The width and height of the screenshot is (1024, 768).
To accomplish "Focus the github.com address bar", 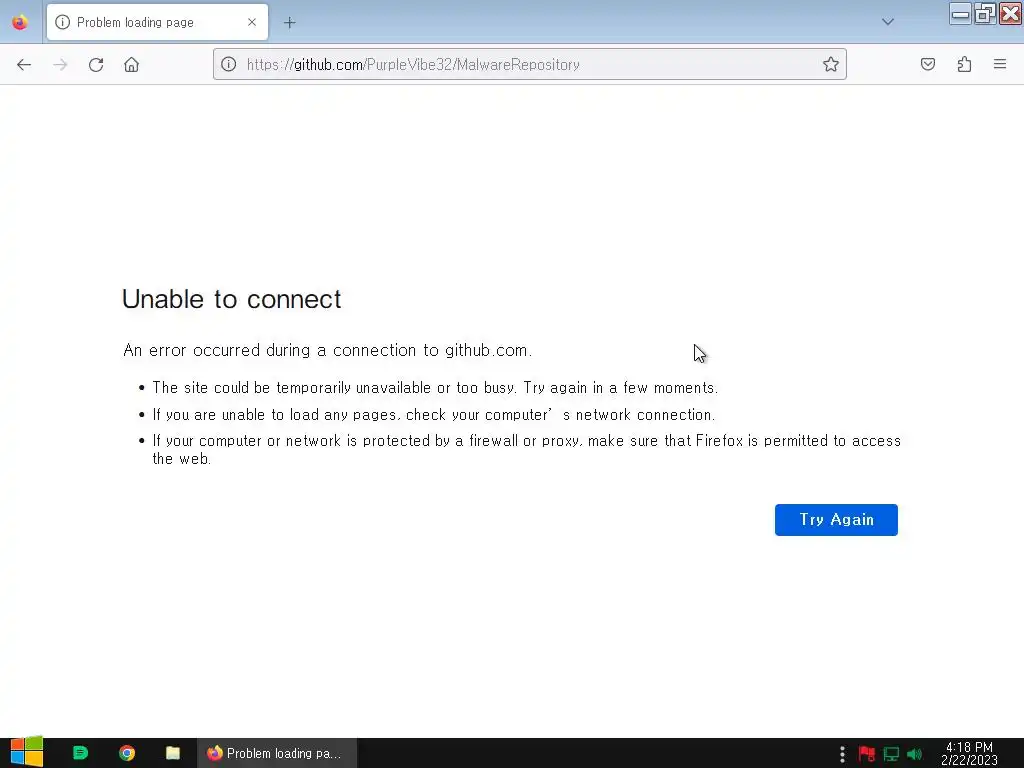I will (530, 64).
